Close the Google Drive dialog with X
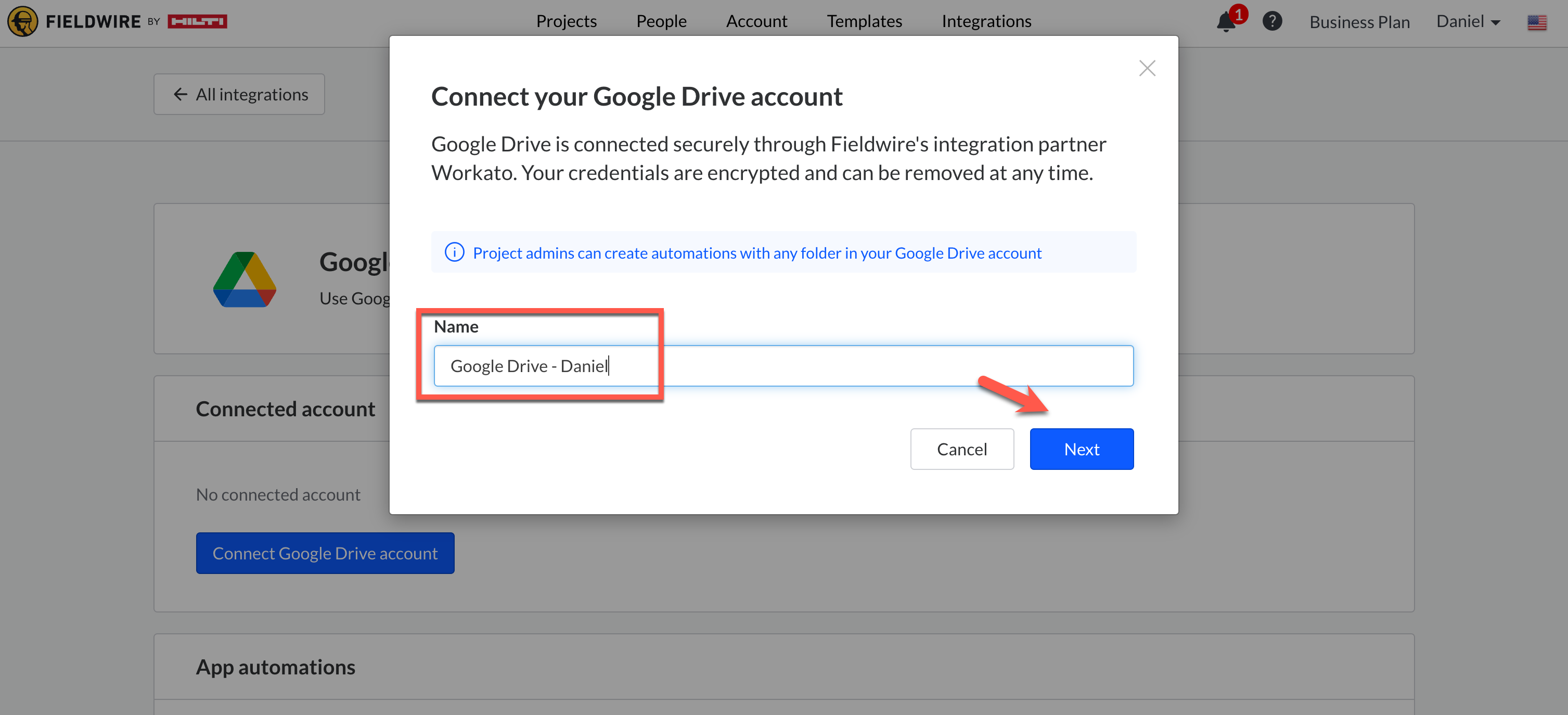This screenshot has height=715, width=1568. click(x=1147, y=68)
